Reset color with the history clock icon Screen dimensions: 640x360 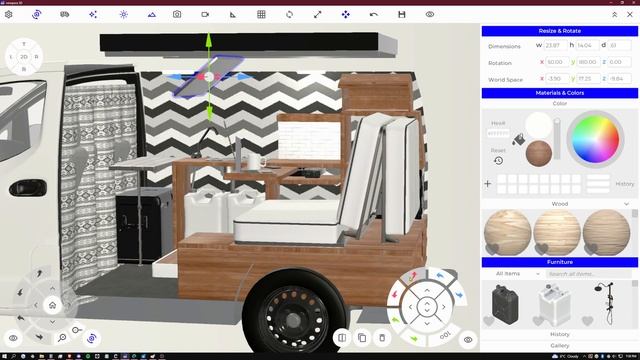click(x=498, y=161)
